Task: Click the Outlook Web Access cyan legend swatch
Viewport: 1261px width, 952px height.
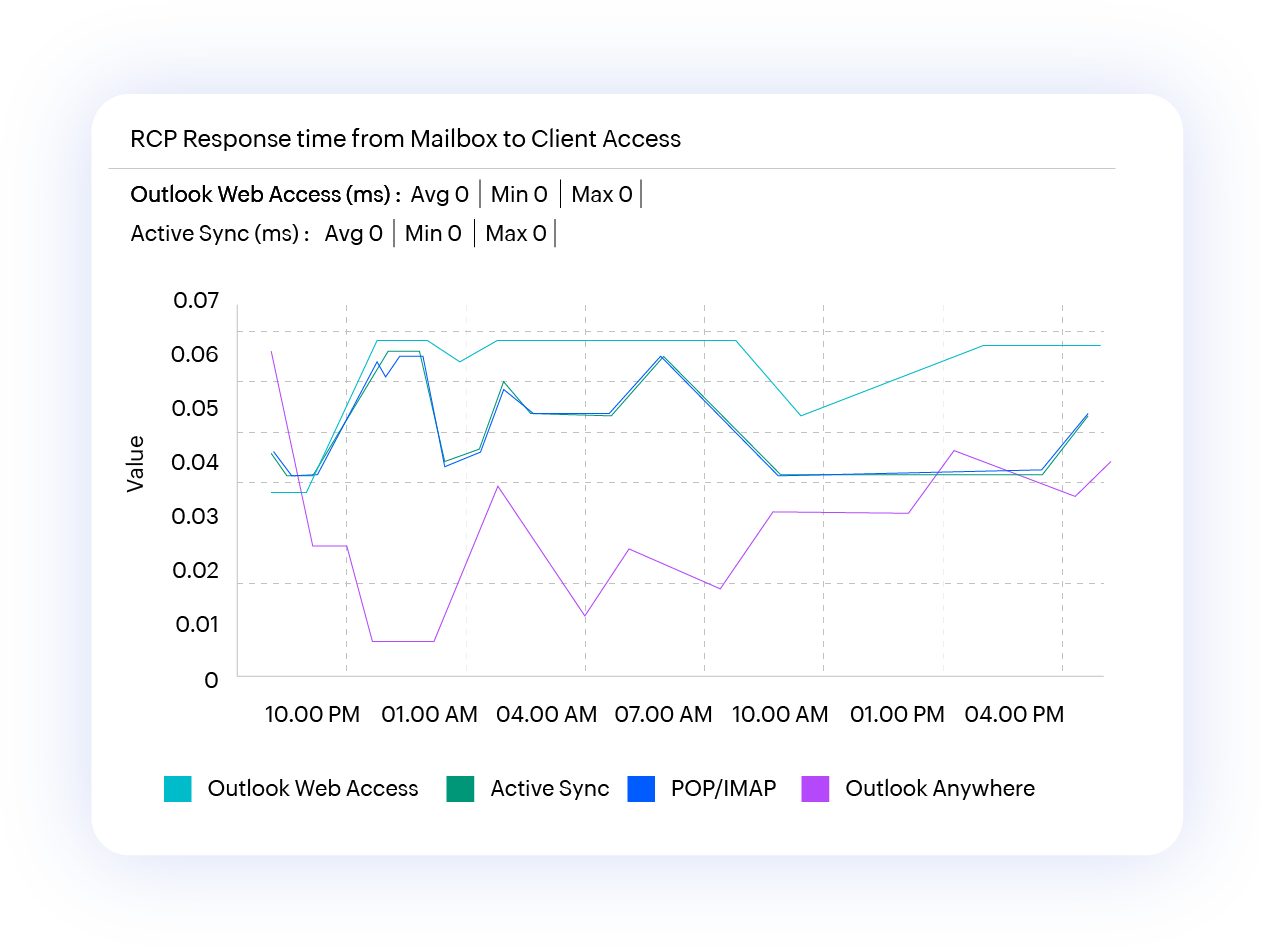Action: tap(177, 789)
